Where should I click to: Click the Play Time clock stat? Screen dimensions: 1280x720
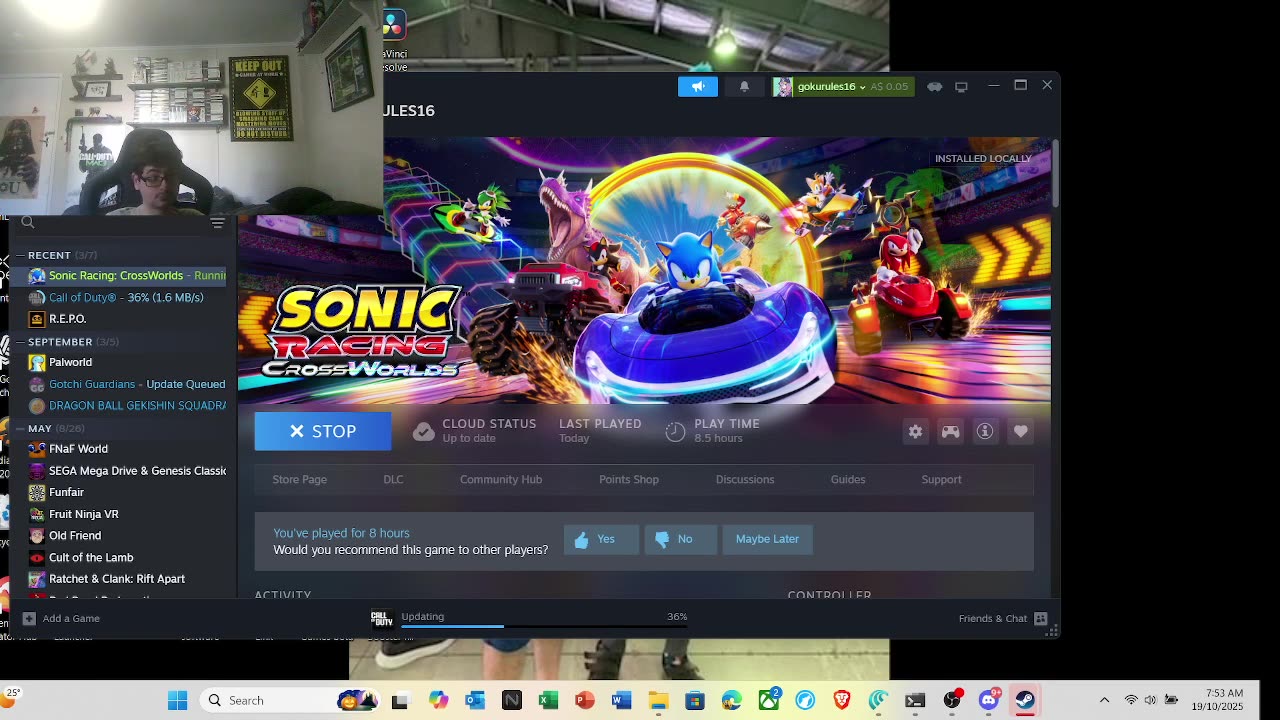[x=713, y=431]
